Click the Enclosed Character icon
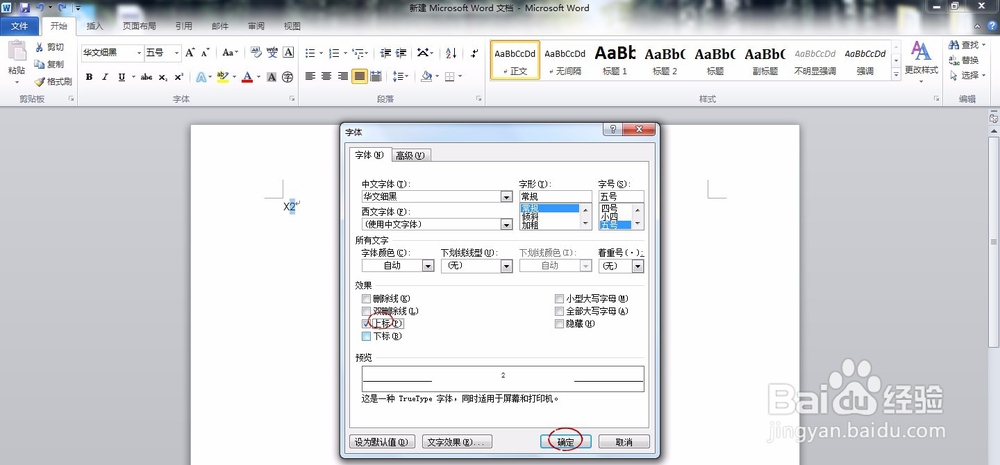The height and width of the screenshot is (465, 1000). pos(288,77)
